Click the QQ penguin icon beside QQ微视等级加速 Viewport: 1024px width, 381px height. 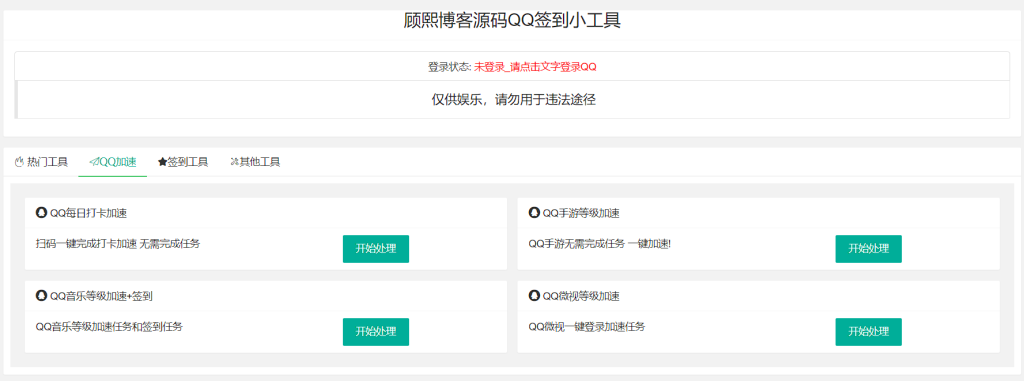pos(534,296)
